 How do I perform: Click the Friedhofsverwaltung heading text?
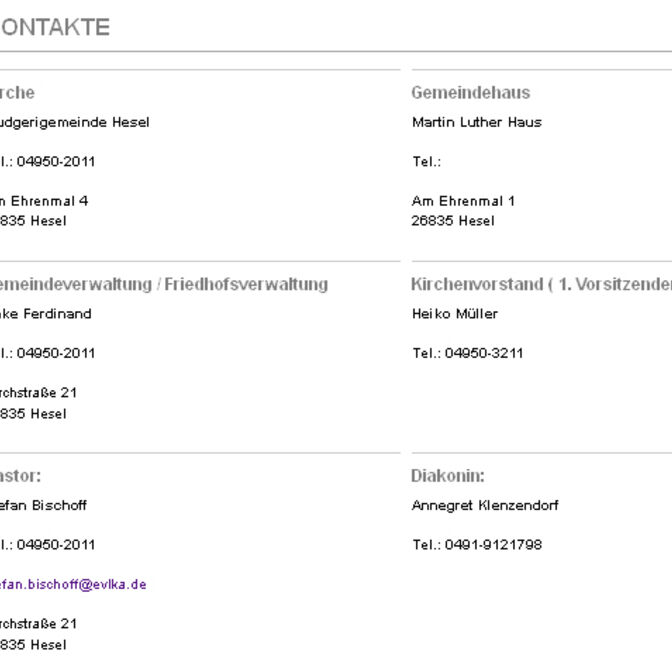pyautogui.click(x=246, y=284)
